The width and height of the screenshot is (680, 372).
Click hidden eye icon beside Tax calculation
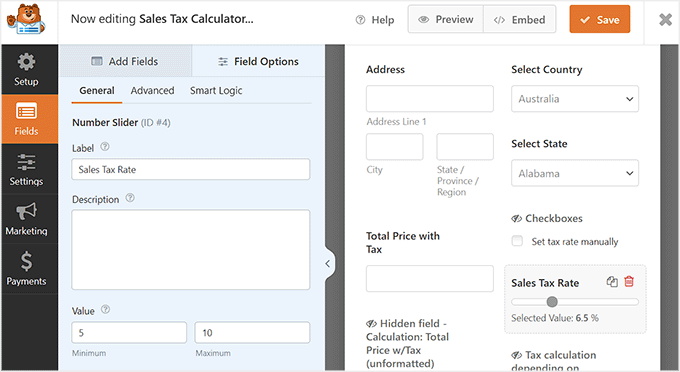point(516,355)
